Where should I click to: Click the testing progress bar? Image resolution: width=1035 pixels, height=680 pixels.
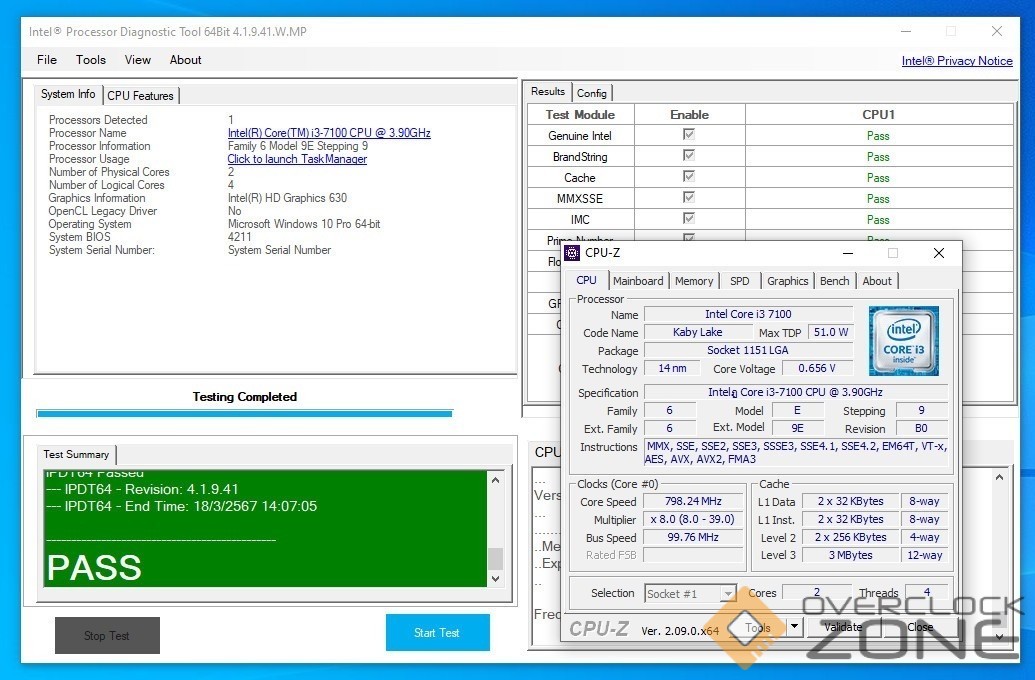(244, 413)
